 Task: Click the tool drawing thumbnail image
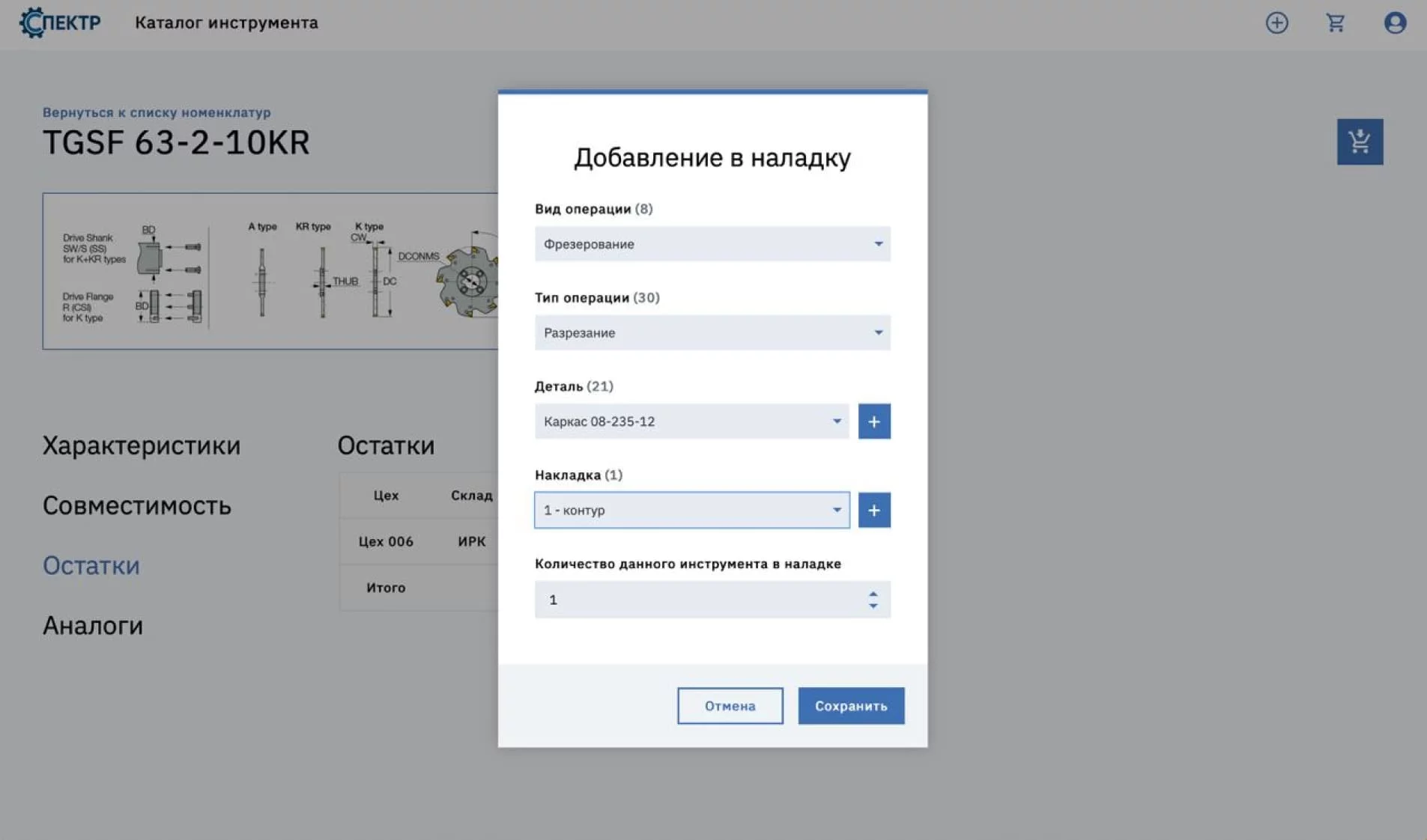[x=270, y=271]
